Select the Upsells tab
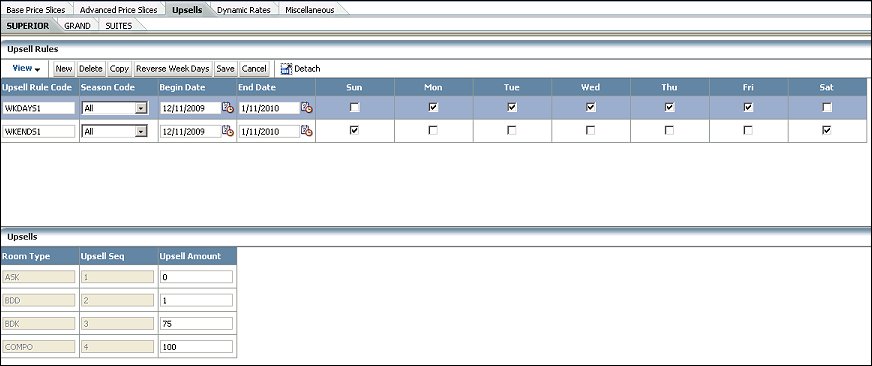The height and width of the screenshot is (366, 872). coord(187,10)
